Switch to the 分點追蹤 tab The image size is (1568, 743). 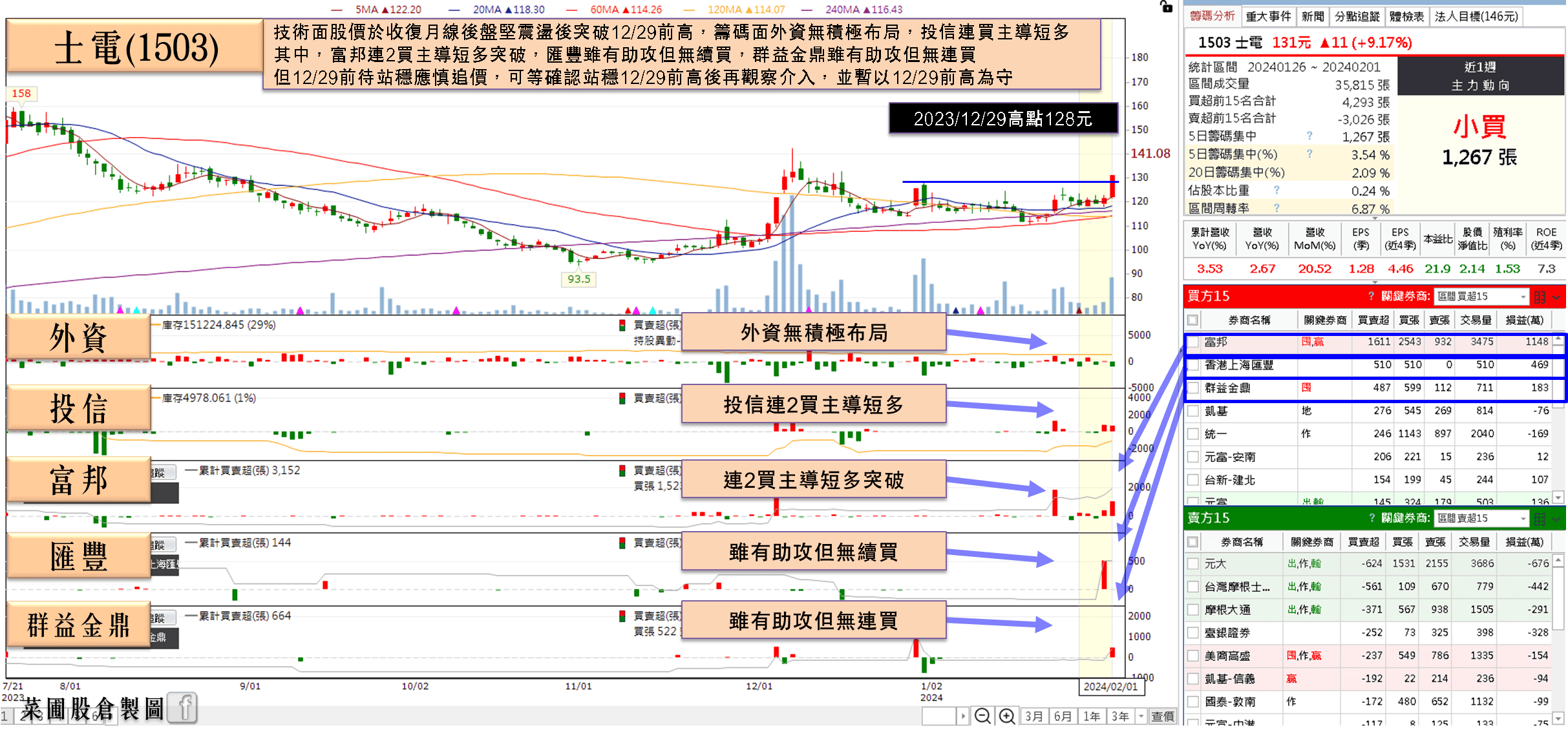coord(1357,16)
